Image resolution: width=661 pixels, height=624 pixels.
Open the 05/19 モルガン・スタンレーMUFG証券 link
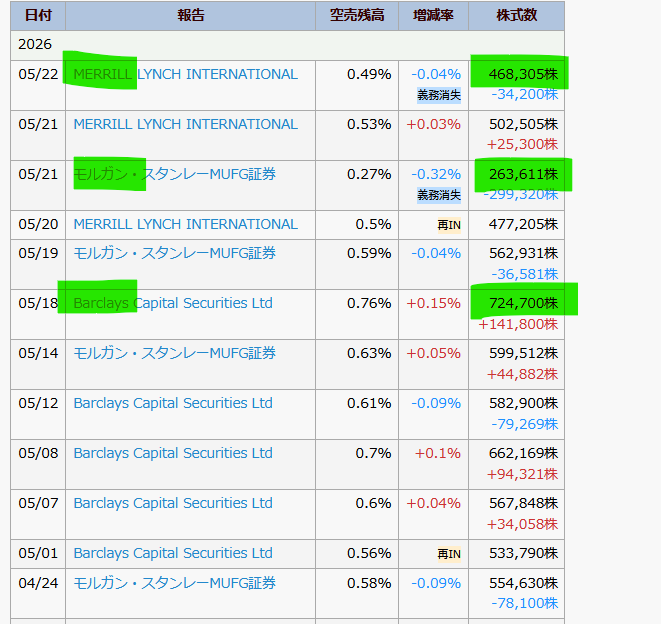tap(175, 253)
